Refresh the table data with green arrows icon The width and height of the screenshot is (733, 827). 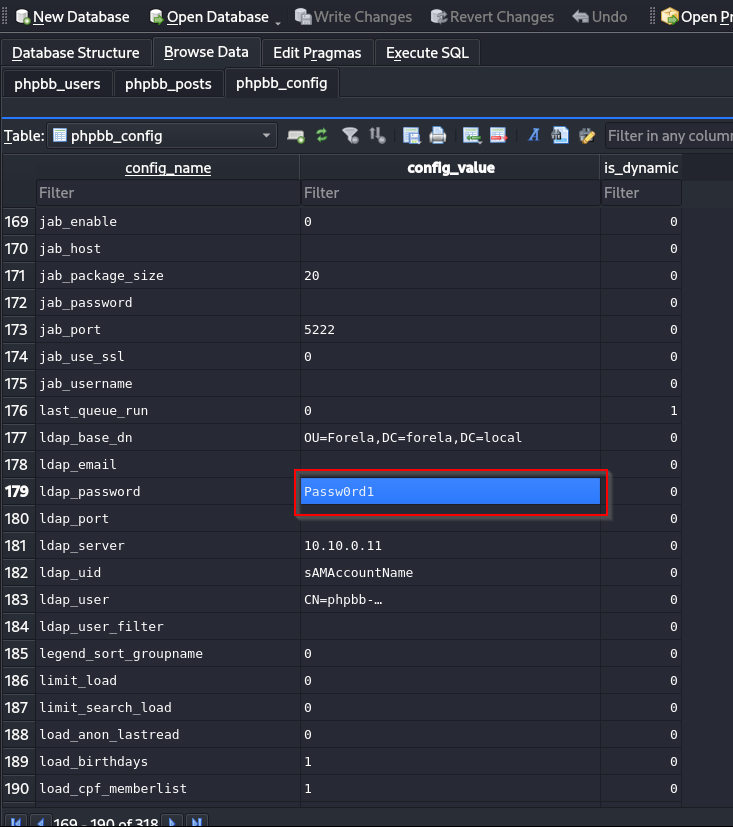[x=322, y=136]
